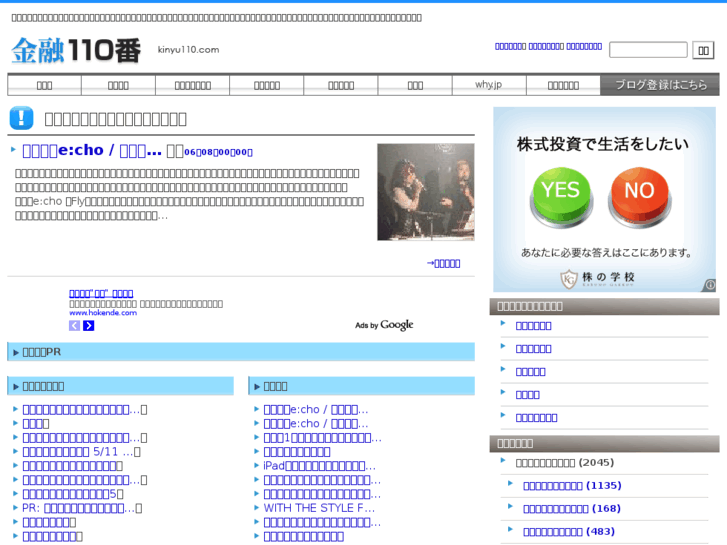The width and height of the screenshot is (727, 545).
Task: Expand the PR section header
Action: (x=241, y=352)
